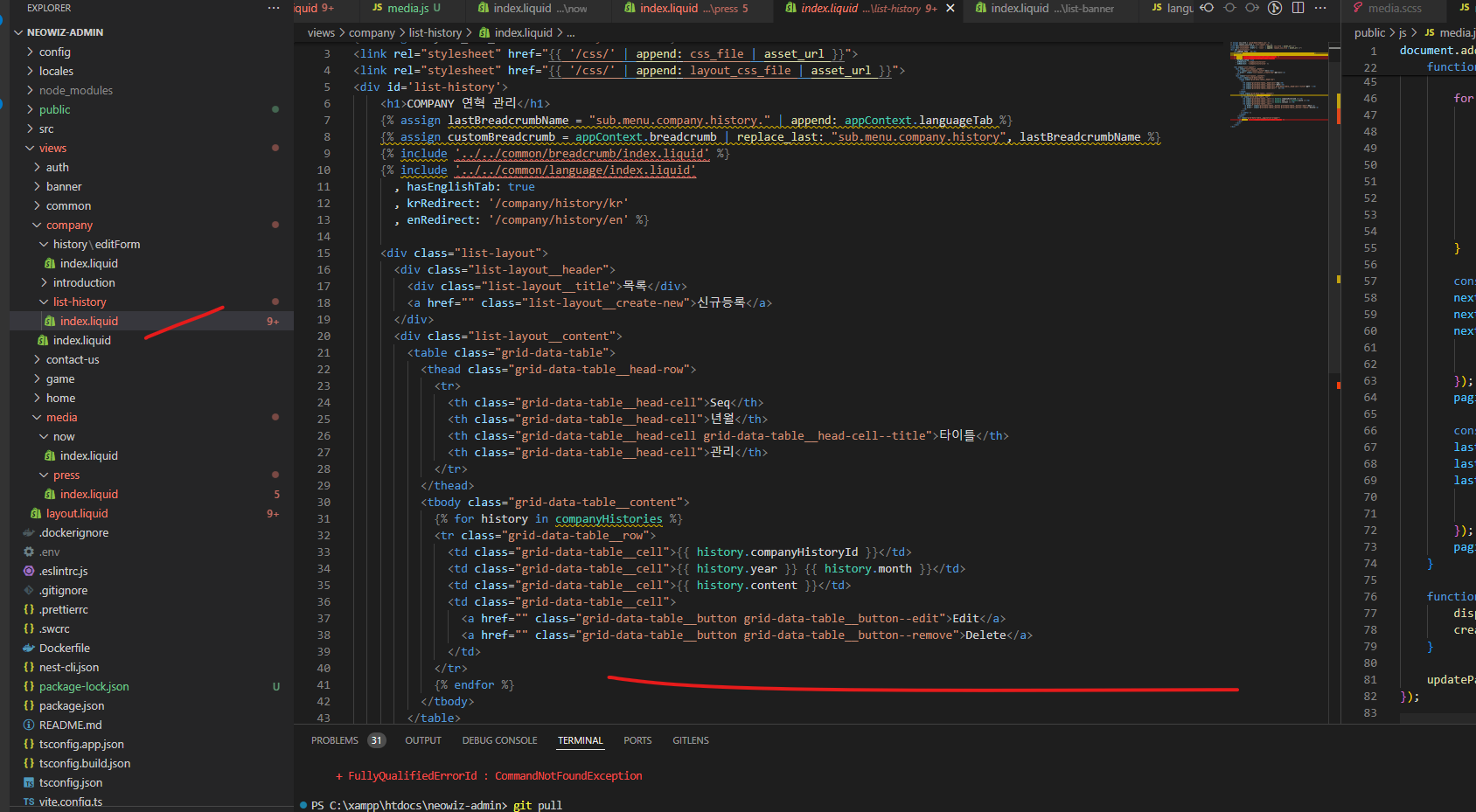Collapse the media folder
The width and height of the screenshot is (1476, 812).
coord(151,417)
